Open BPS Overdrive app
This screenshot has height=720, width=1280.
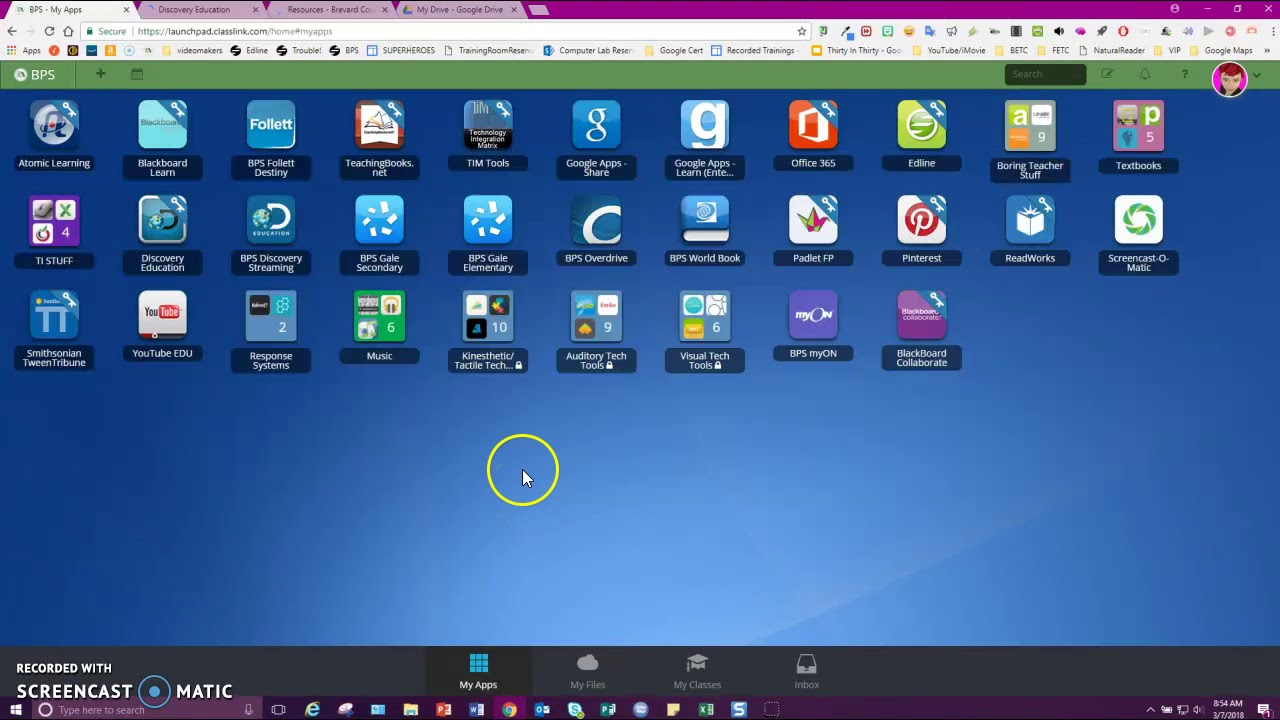(x=596, y=220)
